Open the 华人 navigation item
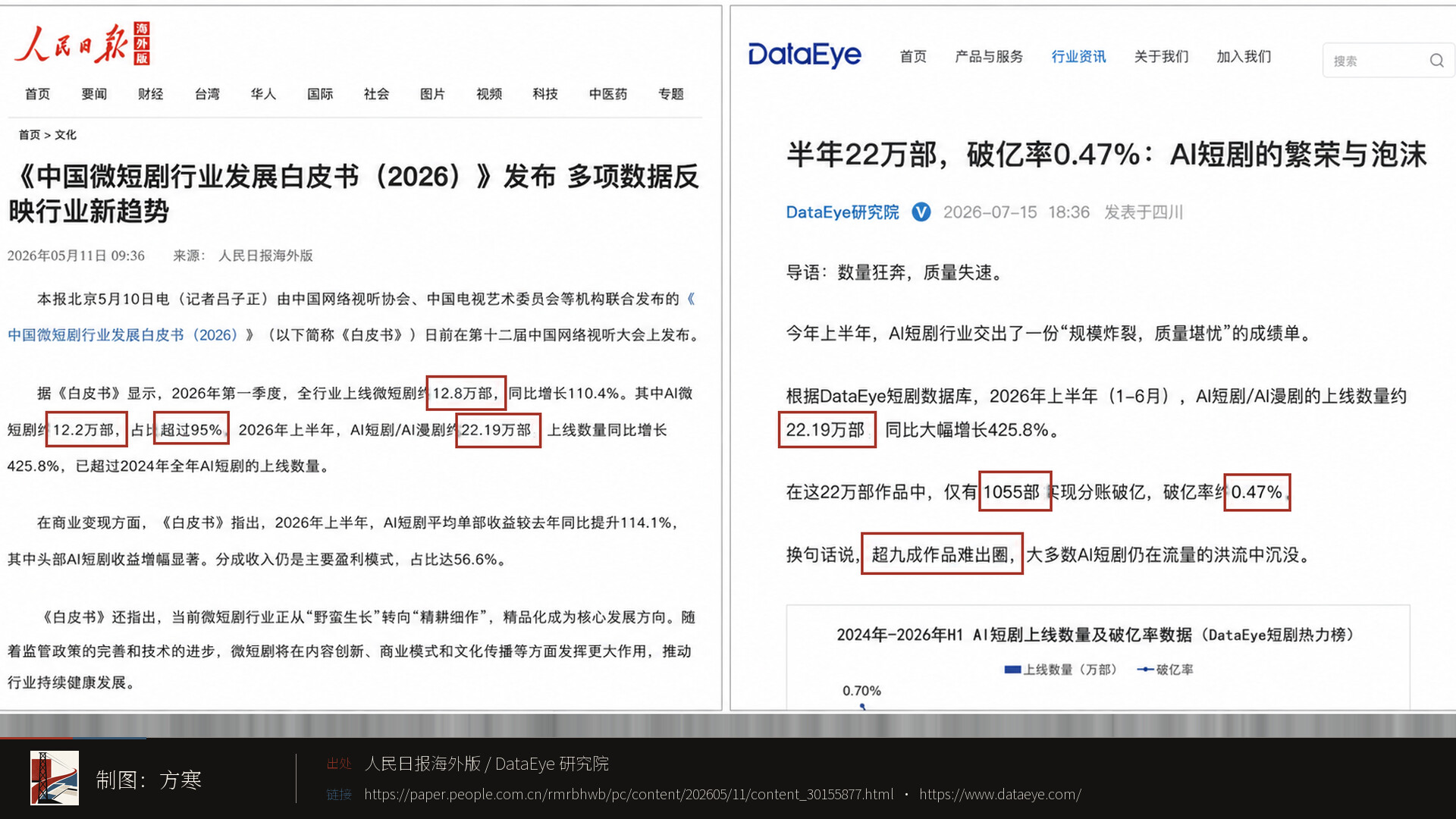This screenshot has height=819, width=1456. coord(263,94)
